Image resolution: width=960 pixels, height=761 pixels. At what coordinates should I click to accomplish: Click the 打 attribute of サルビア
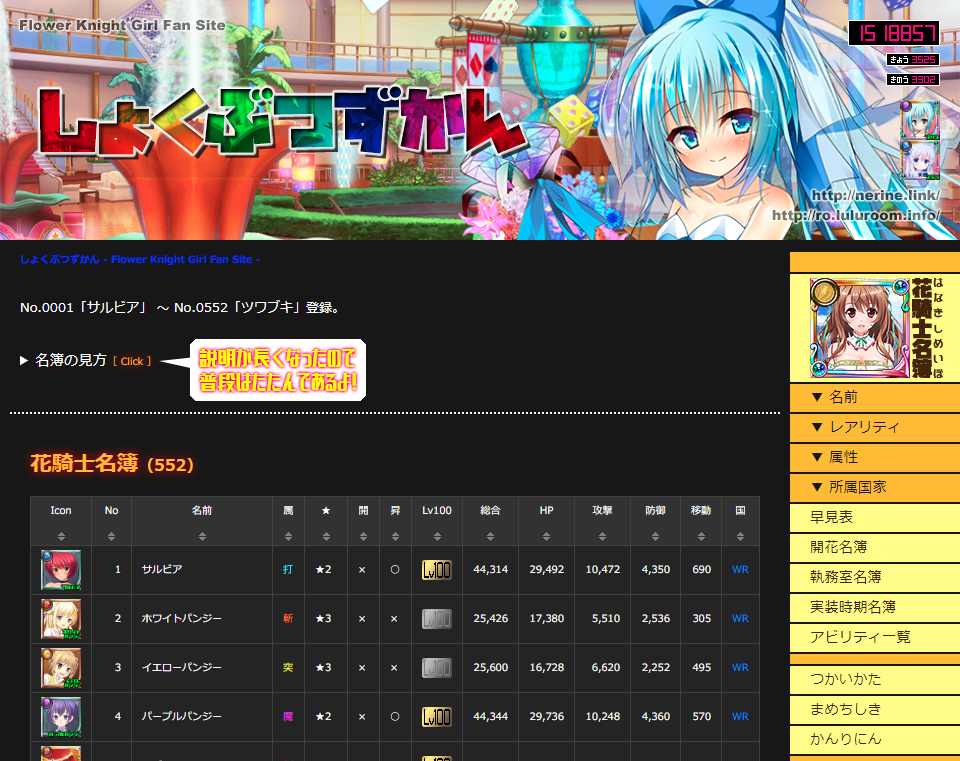tap(288, 569)
